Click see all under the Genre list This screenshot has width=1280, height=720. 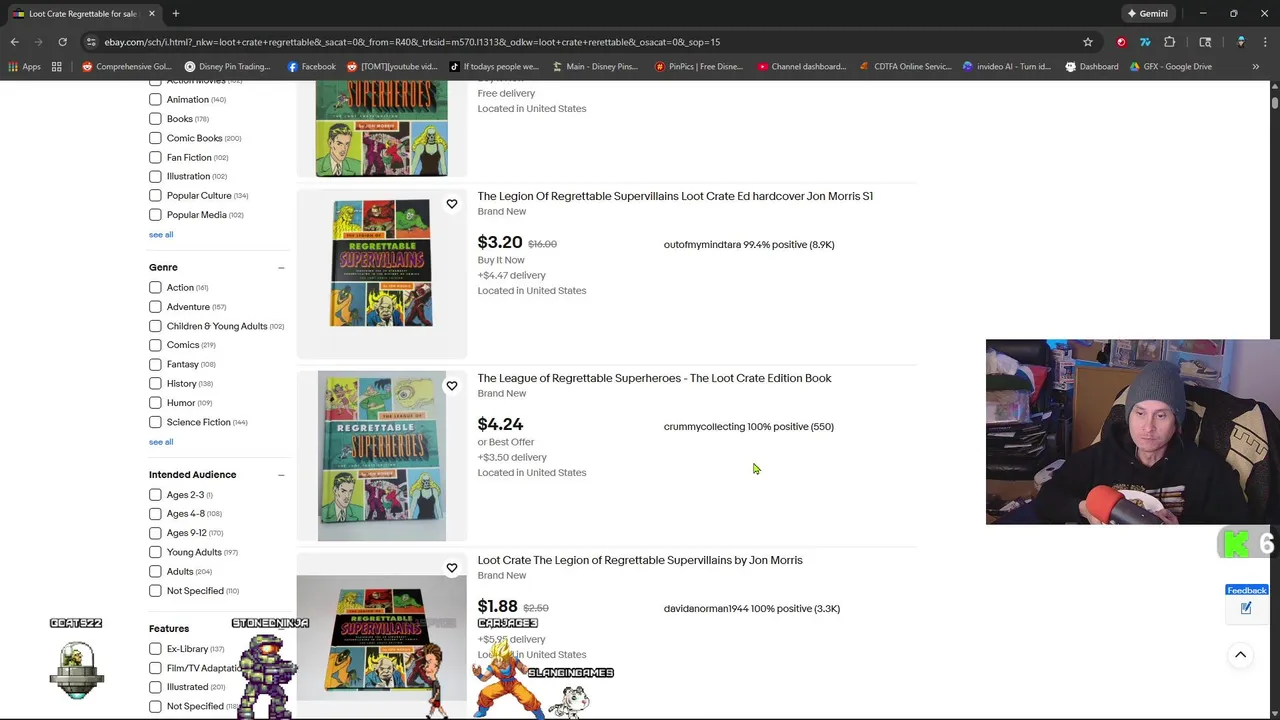161,442
